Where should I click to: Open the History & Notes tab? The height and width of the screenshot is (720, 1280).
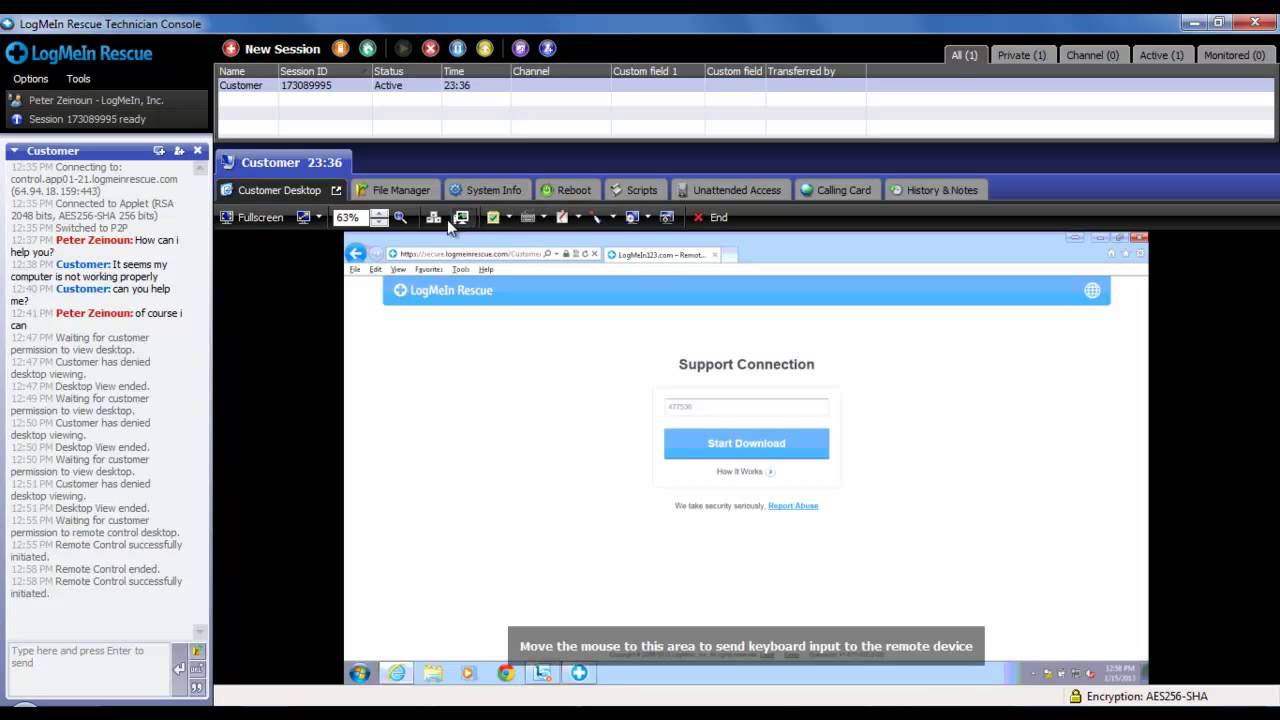pyautogui.click(x=934, y=190)
